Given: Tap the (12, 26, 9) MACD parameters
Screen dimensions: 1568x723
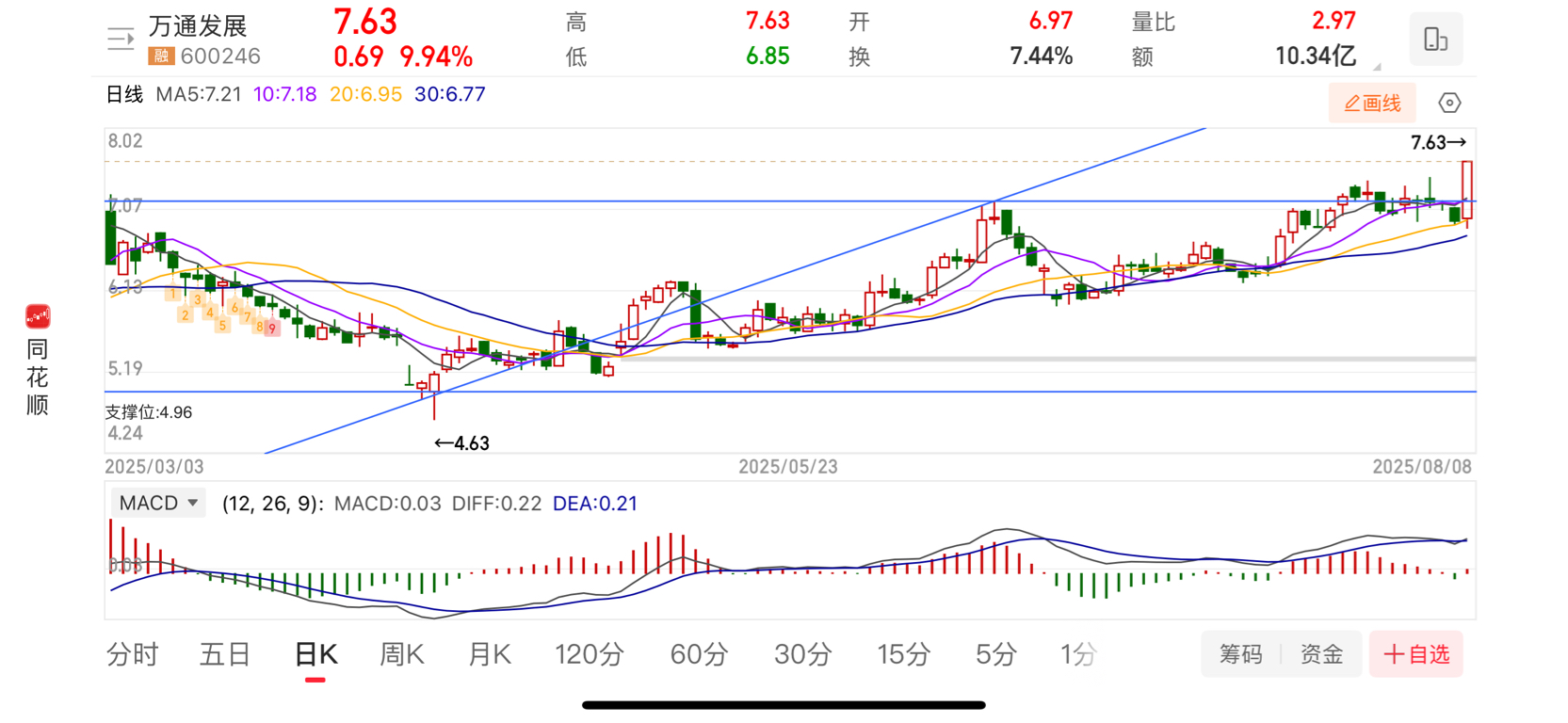Looking at the screenshot, I should tap(273, 504).
